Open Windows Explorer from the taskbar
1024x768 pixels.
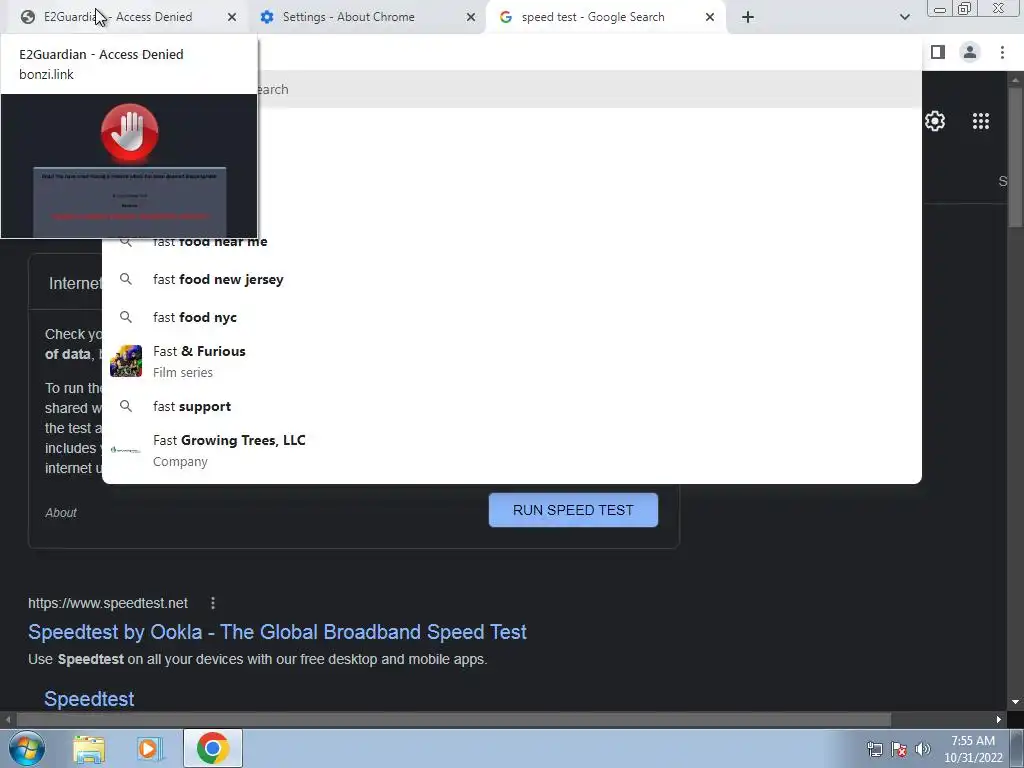pos(89,748)
